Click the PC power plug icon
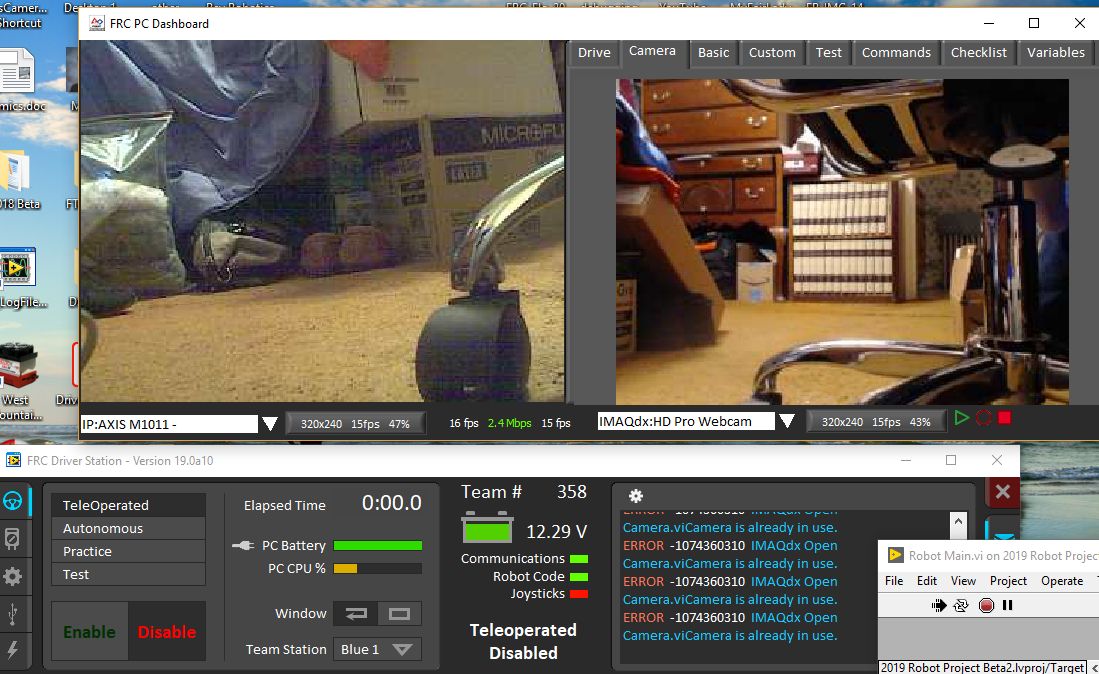This screenshot has height=674, width=1099. tap(243, 545)
